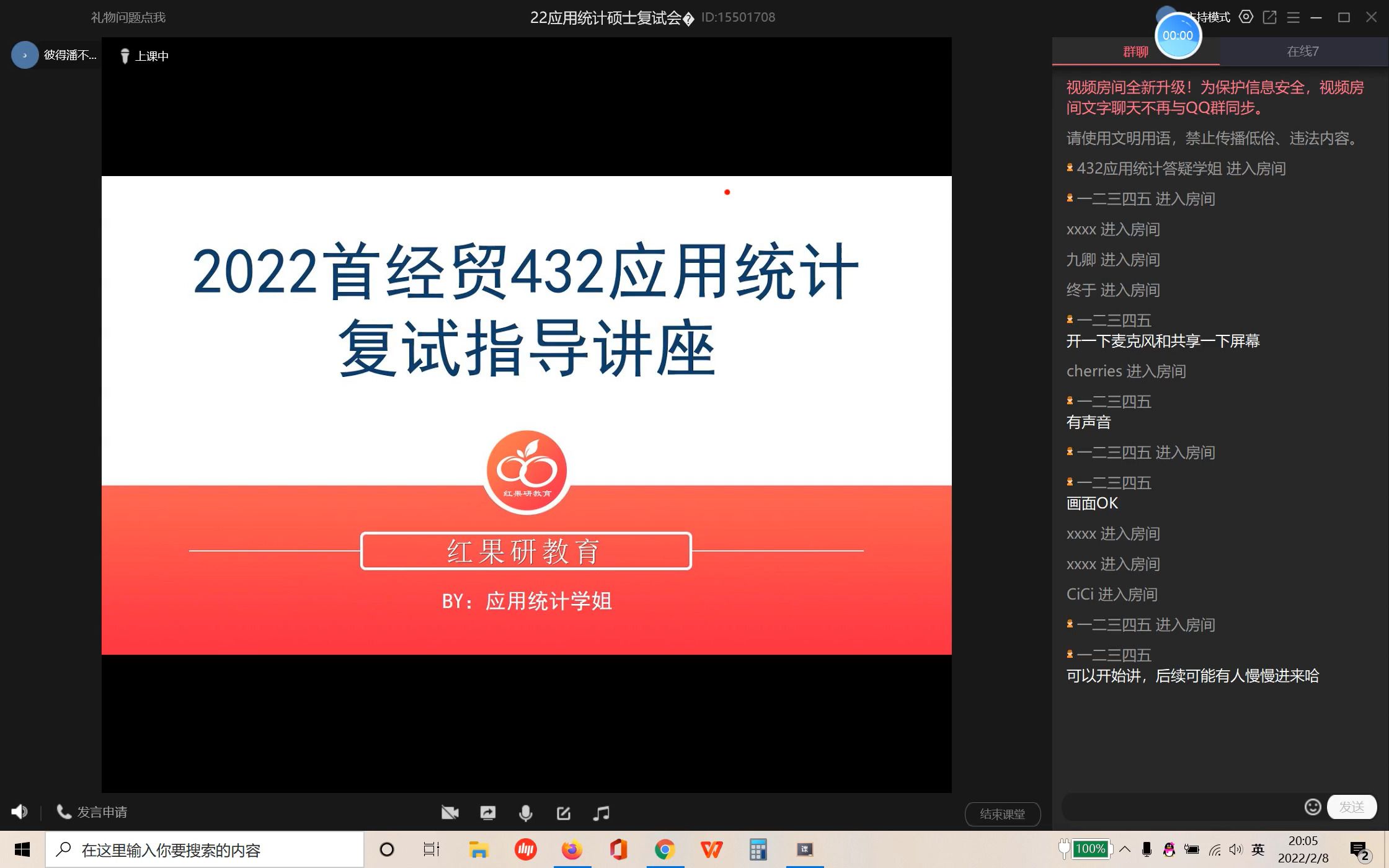Click the 00:00 floating timer bubble
This screenshot has width=1389, height=868.
(x=1178, y=35)
